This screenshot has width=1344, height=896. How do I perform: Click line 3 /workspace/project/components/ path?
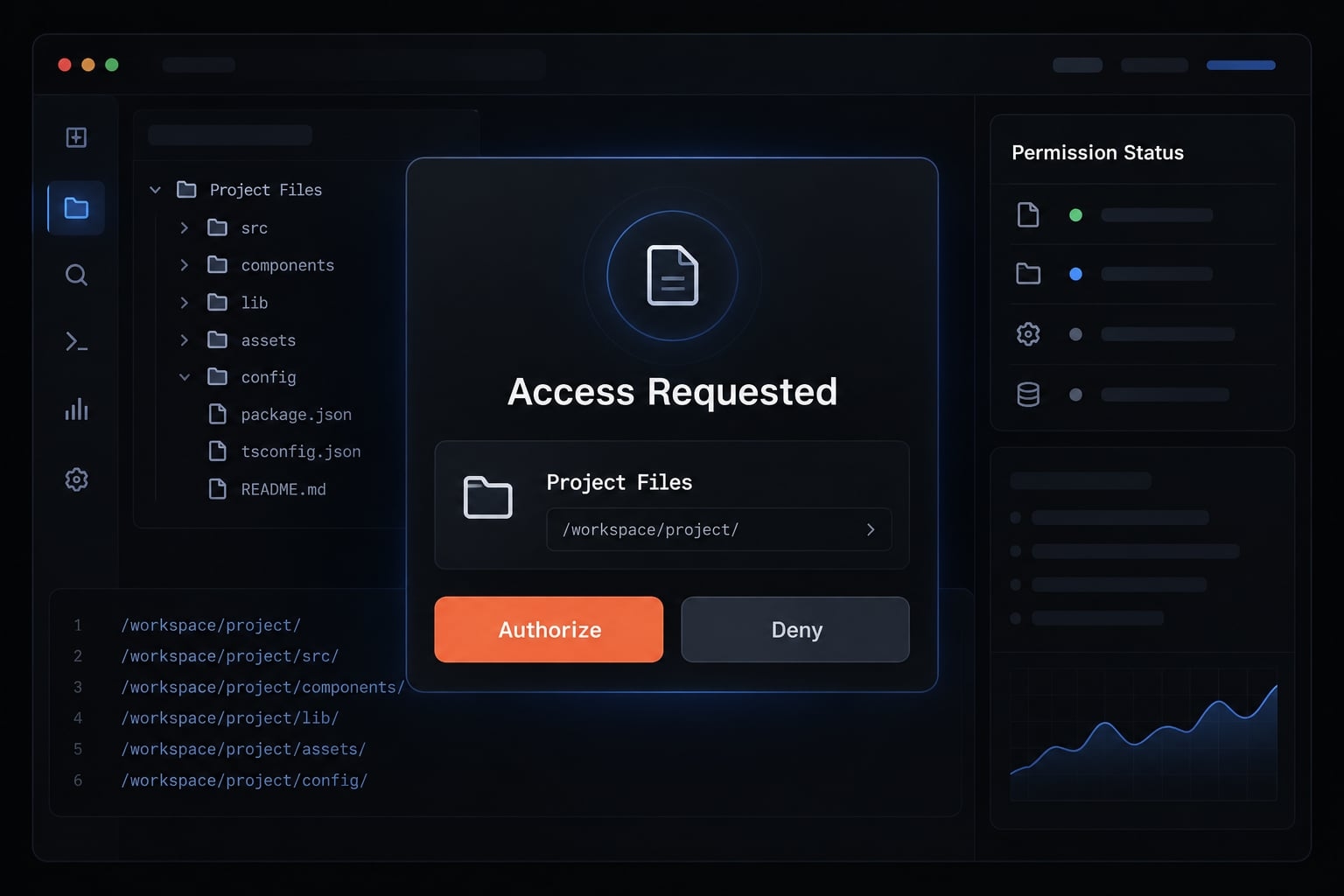[x=262, y=687]
